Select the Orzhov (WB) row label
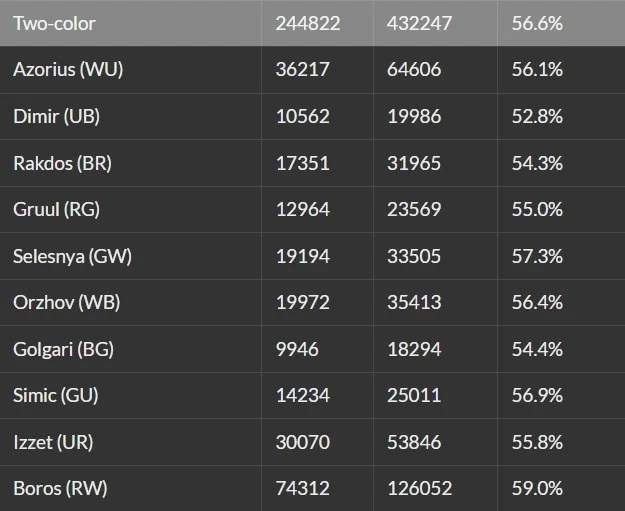 67,303
